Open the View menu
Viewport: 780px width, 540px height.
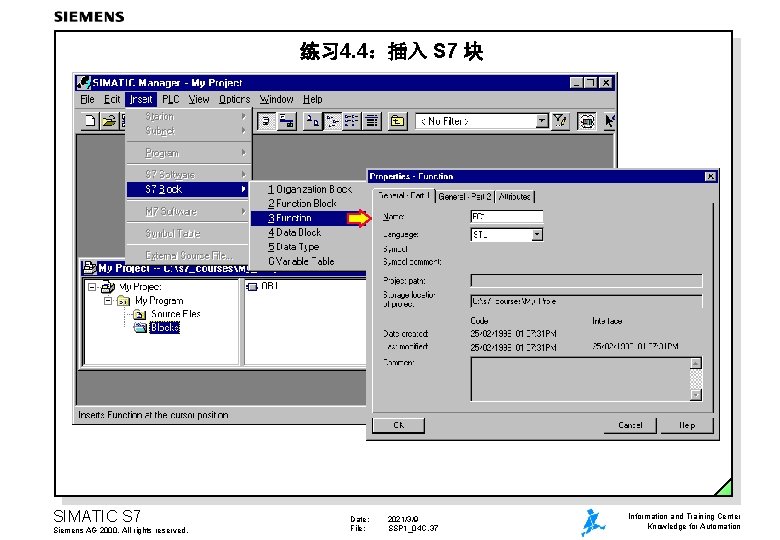[199, 99]
